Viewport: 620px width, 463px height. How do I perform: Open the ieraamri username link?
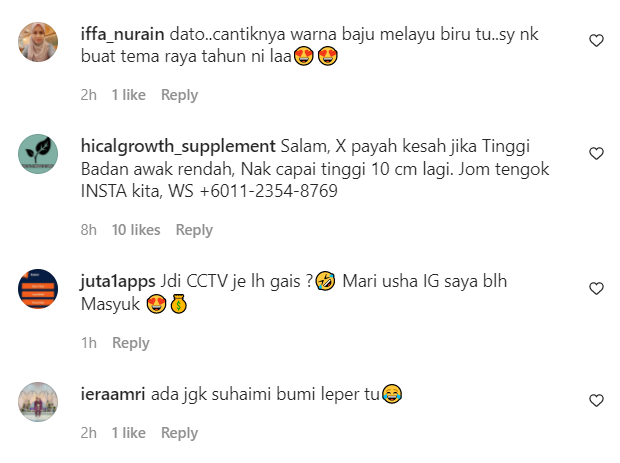click(x=113, y=394)
